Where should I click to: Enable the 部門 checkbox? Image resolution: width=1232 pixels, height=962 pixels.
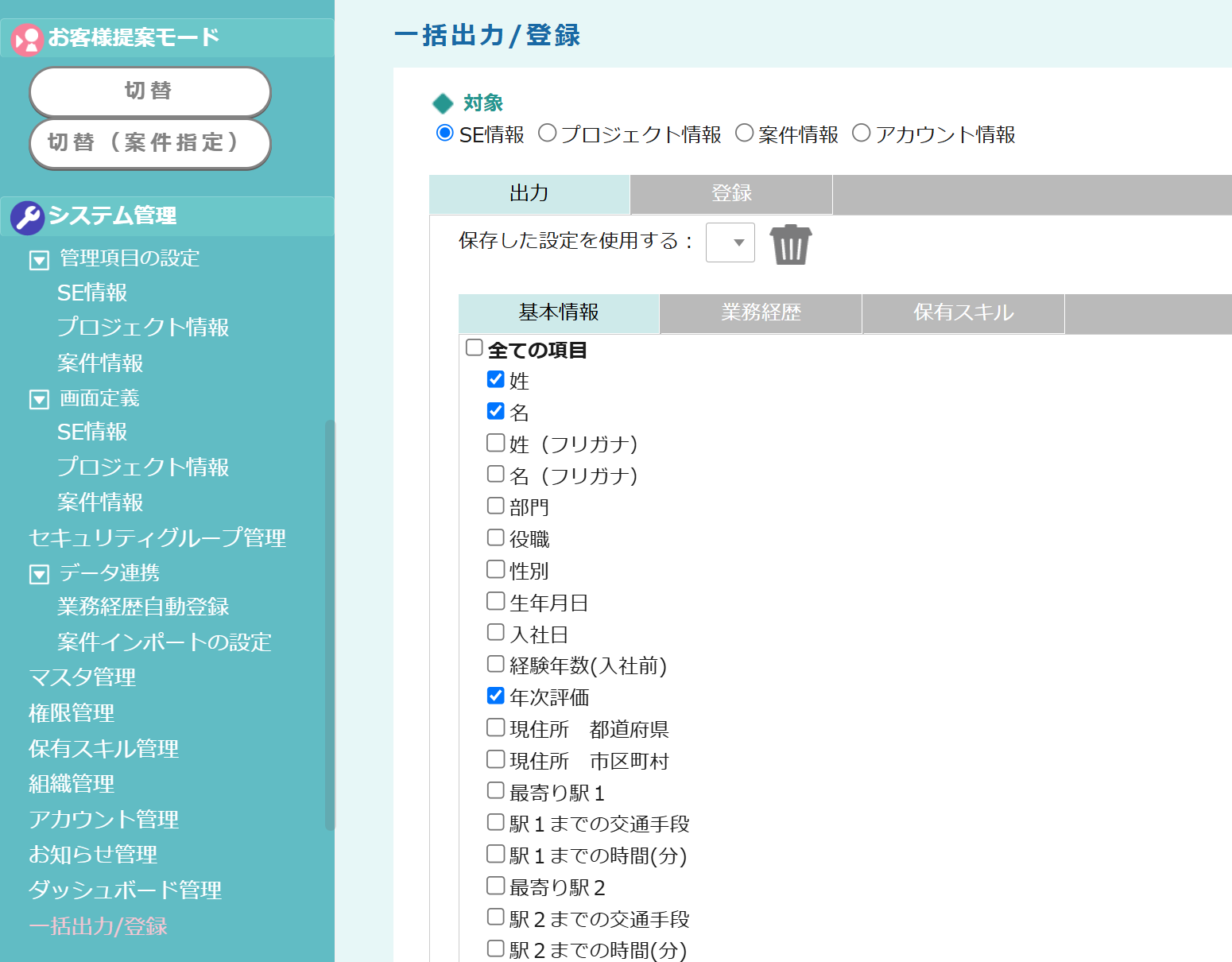pos(496,506)
